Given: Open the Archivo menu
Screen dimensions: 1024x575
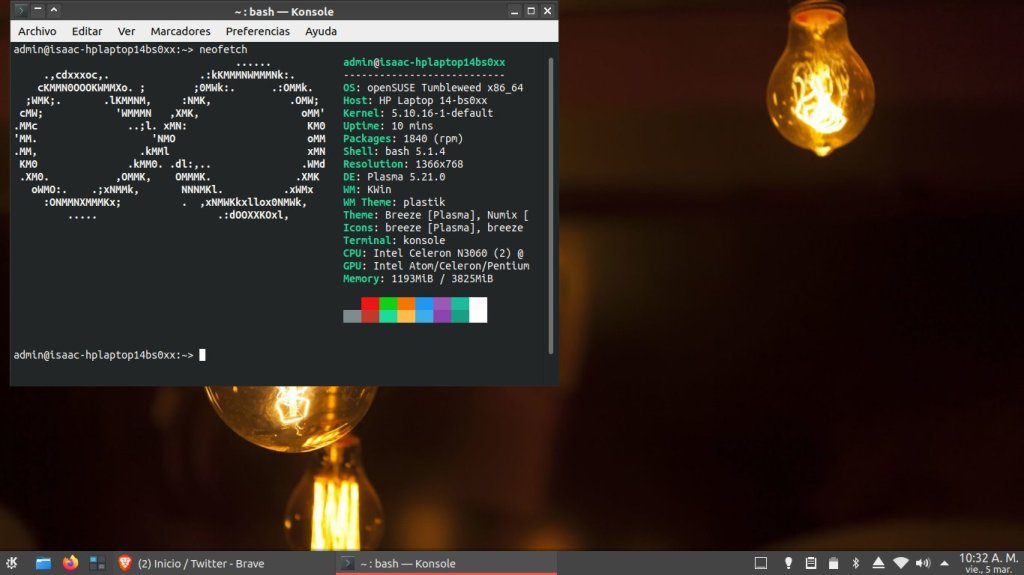Looking at the screenshot, I should (37, 31).
